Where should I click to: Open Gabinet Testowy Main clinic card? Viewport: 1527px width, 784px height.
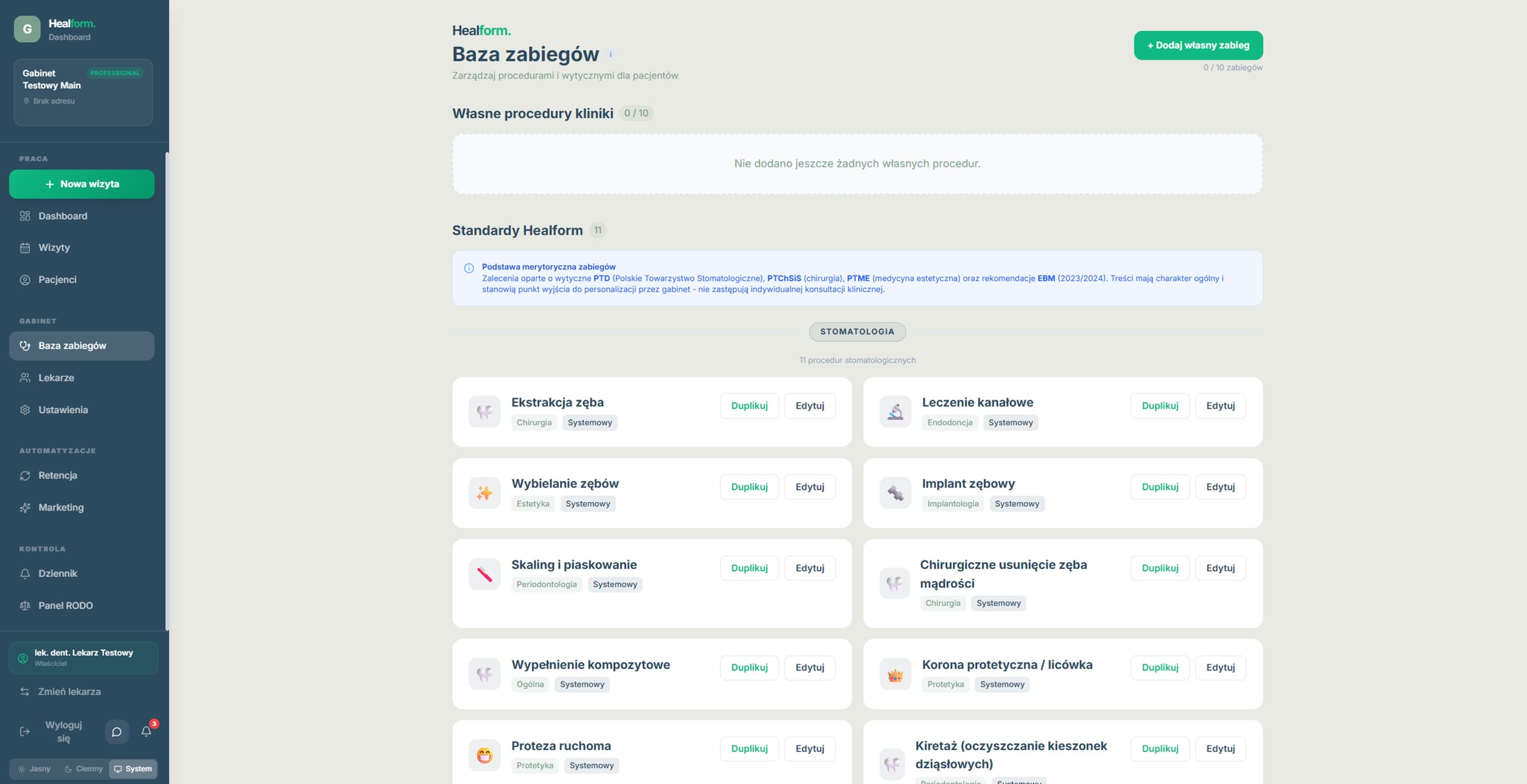click(83, 92)
